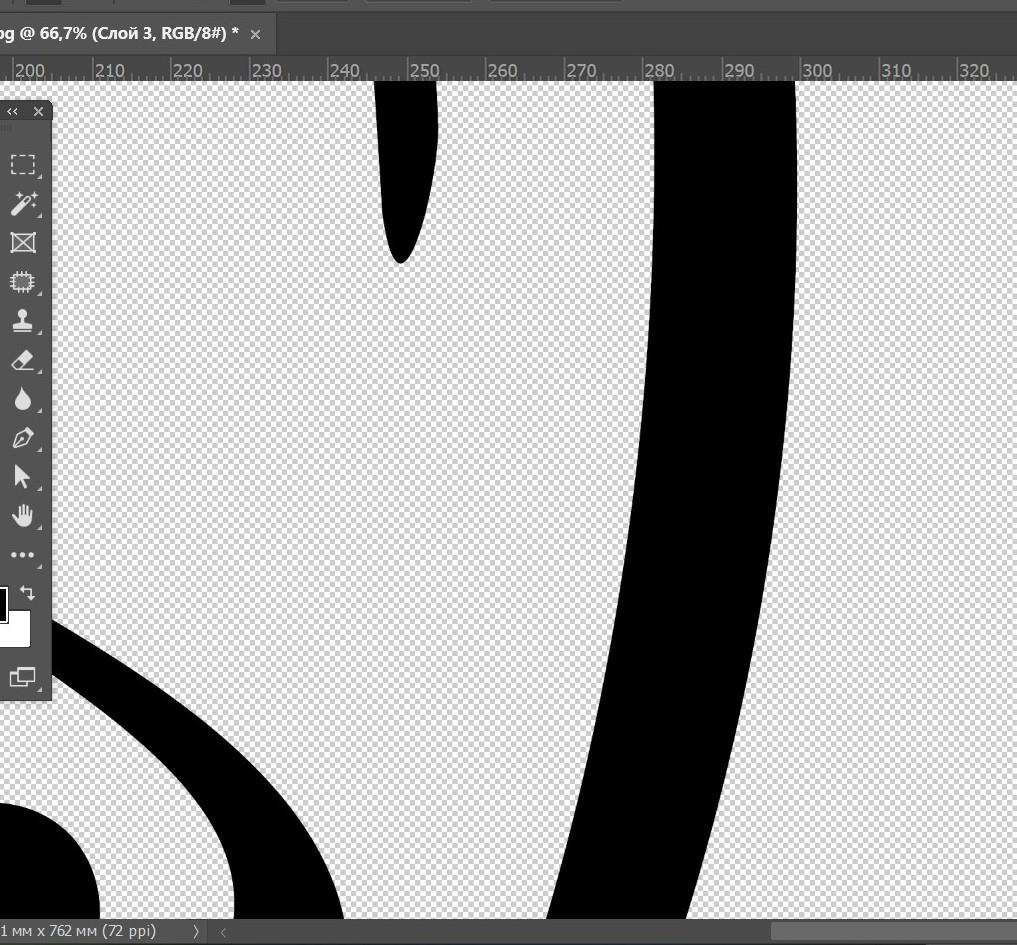This screenshot has height=945, width=1017.
Task: Activate the Hand tool
Action: coord(22,516)
